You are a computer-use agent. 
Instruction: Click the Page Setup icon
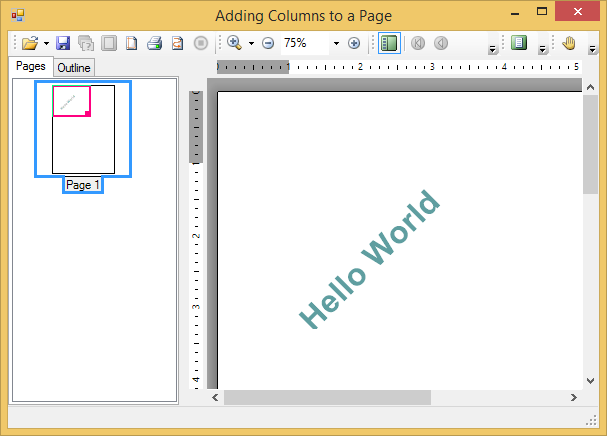click(131, 43)
